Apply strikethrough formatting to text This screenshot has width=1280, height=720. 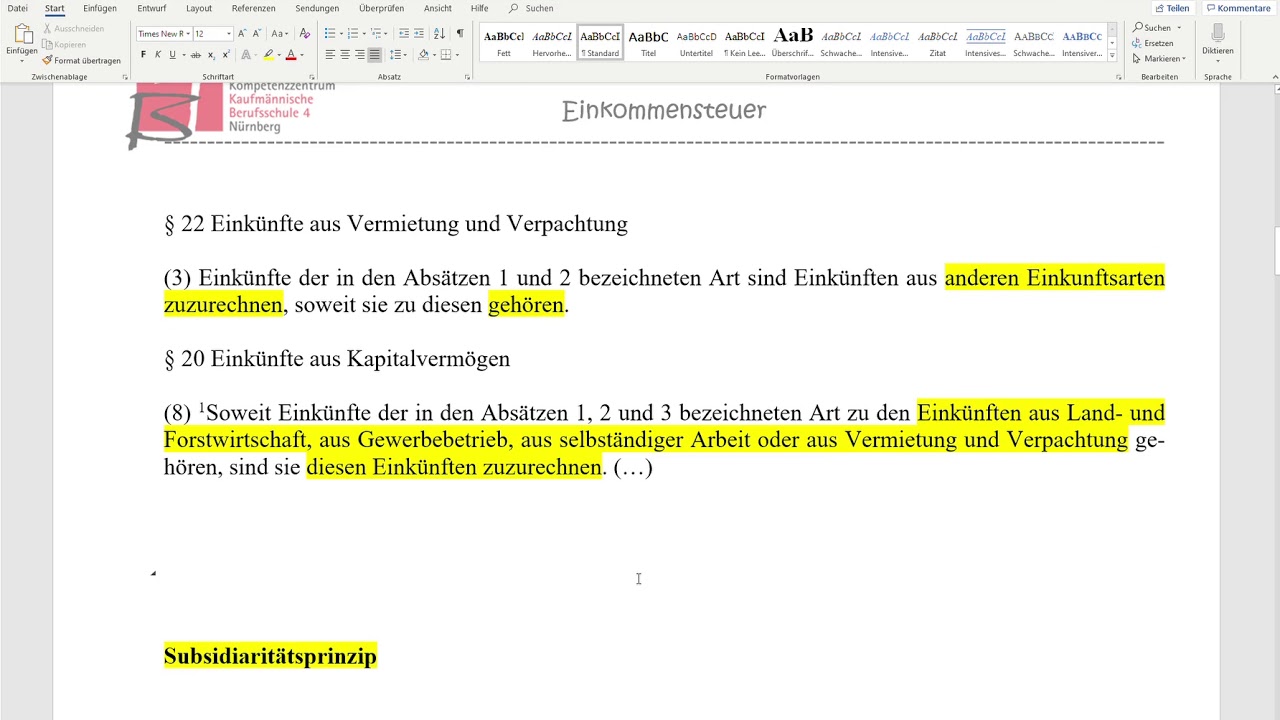tap(196, 55)
